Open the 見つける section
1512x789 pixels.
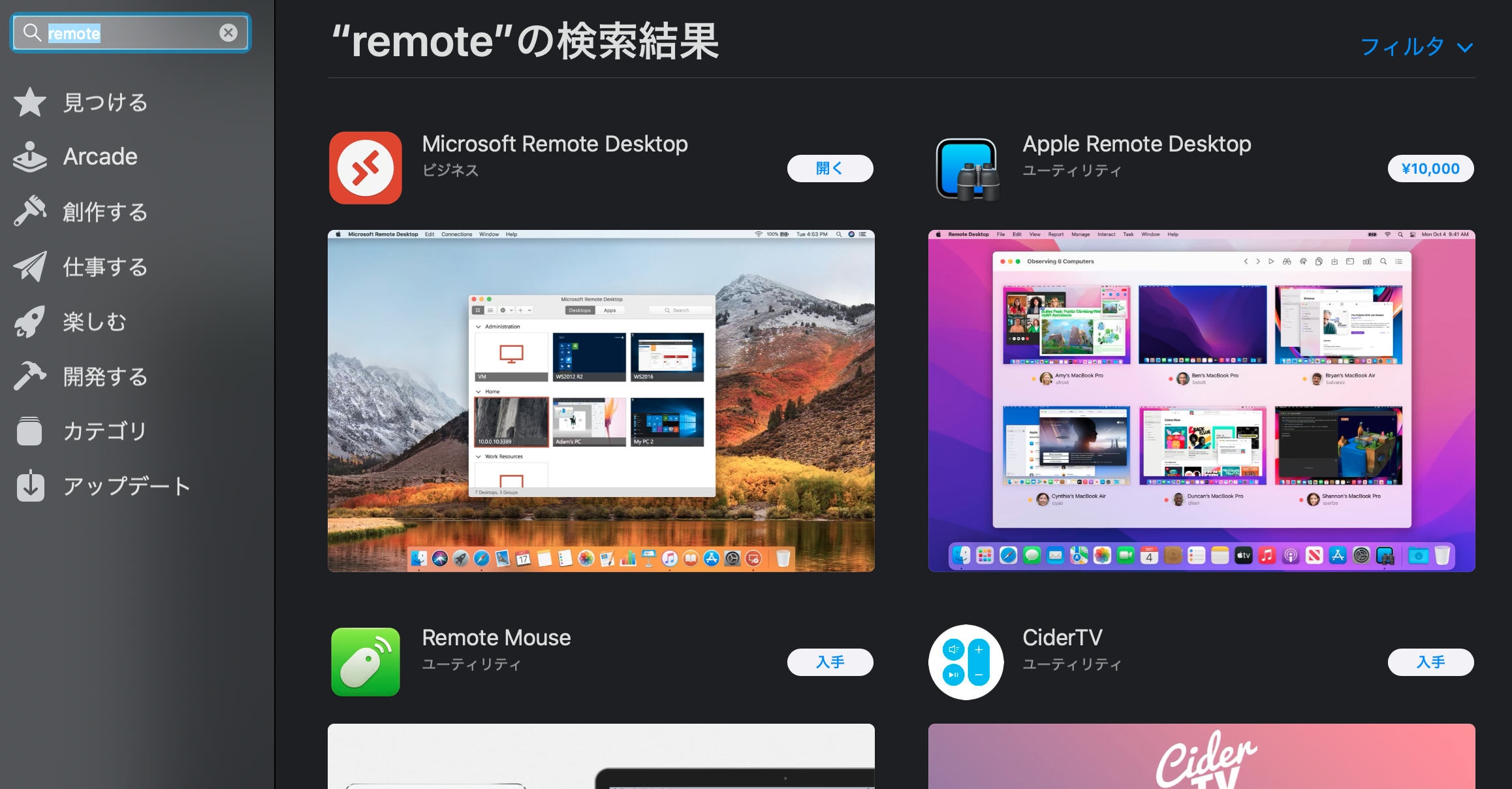[x=105, y=103]
